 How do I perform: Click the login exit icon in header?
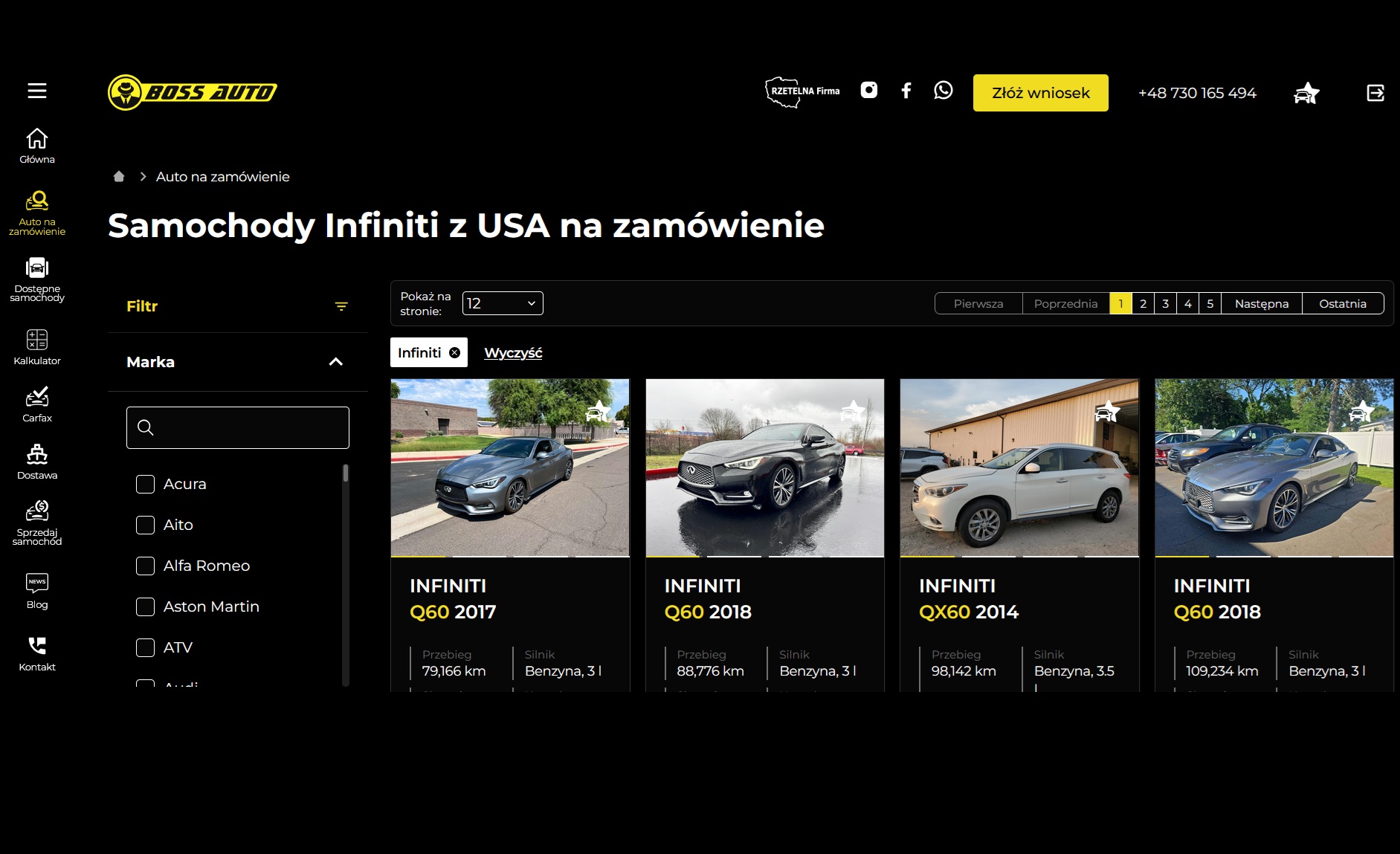pos(1375,92)
